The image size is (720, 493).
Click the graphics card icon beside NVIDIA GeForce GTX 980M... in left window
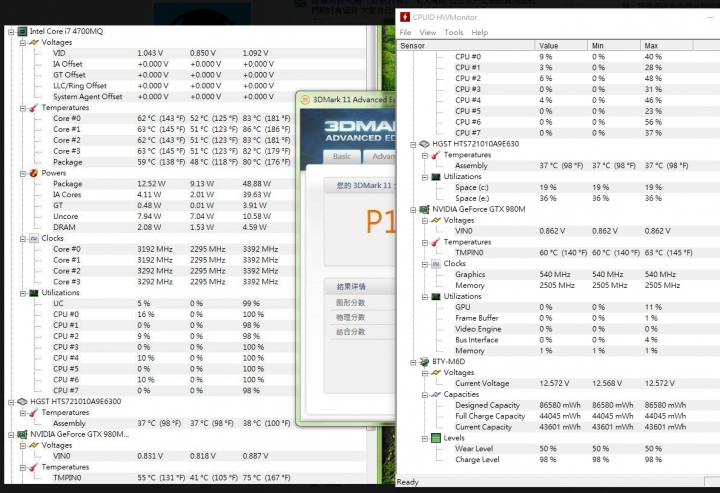22,434
